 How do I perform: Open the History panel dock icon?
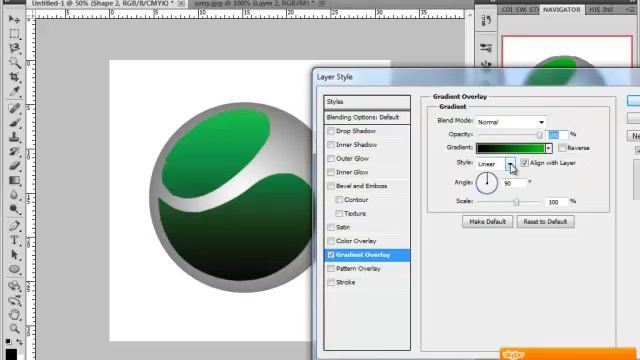[486, 20]
